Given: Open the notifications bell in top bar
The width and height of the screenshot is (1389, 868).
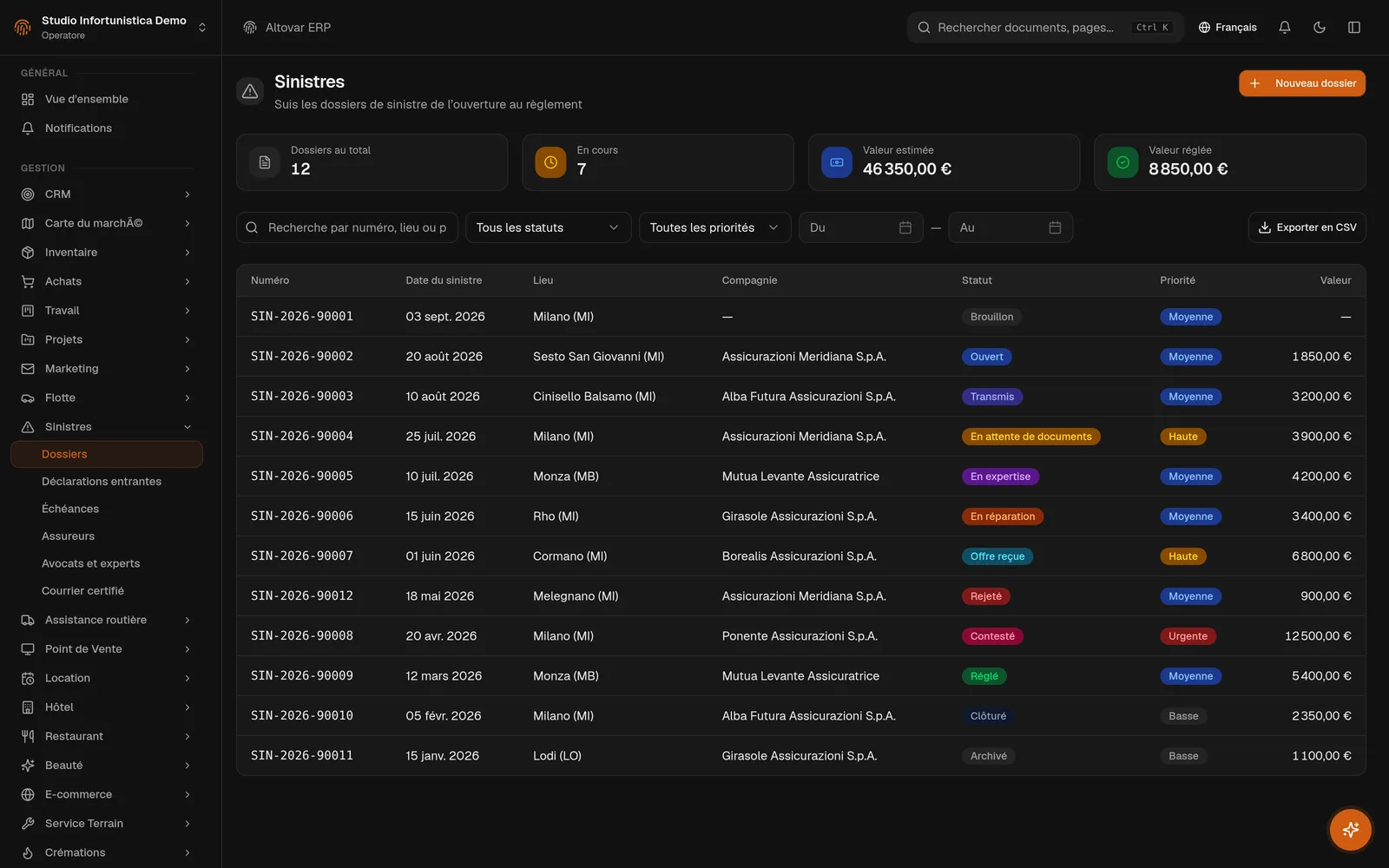Looking at the screenshot, I should [x=1285, y=28].
